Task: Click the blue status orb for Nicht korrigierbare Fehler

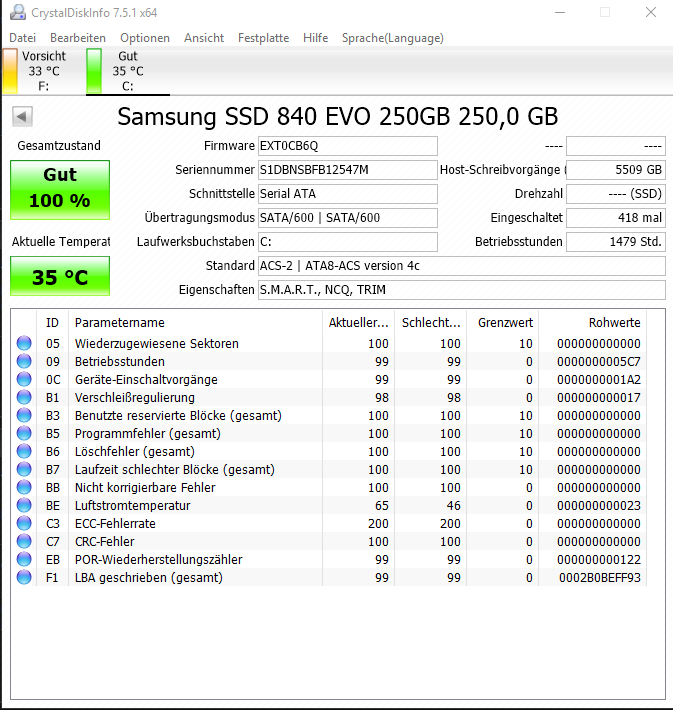Action: [x=24, y=487]
